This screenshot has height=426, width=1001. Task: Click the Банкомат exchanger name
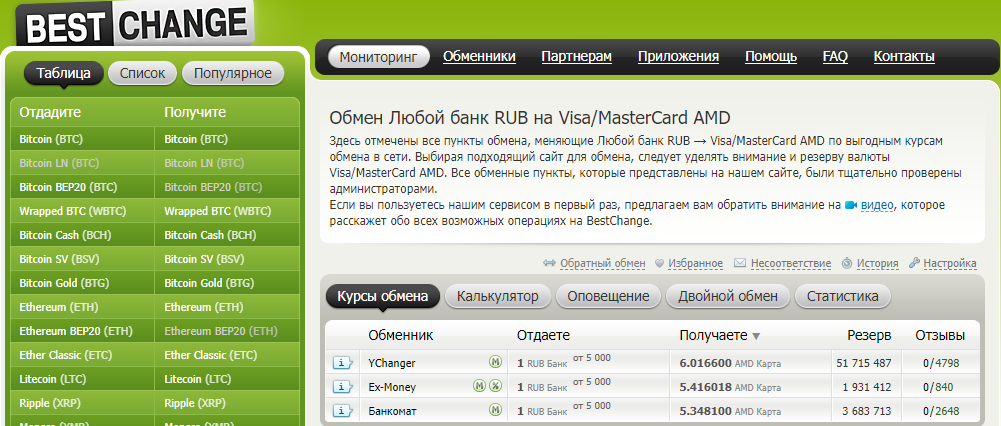coord(393,411)
